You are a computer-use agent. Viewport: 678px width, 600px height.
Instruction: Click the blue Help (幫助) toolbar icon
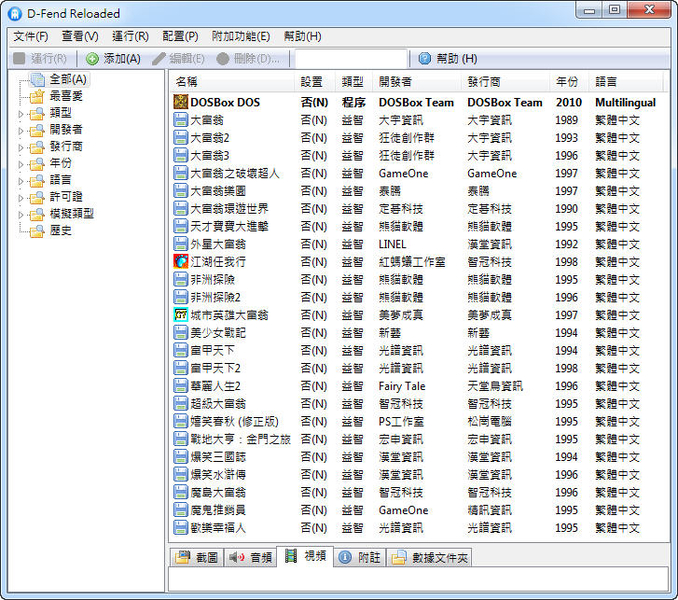pyautogui.click(x=425, y=58)
